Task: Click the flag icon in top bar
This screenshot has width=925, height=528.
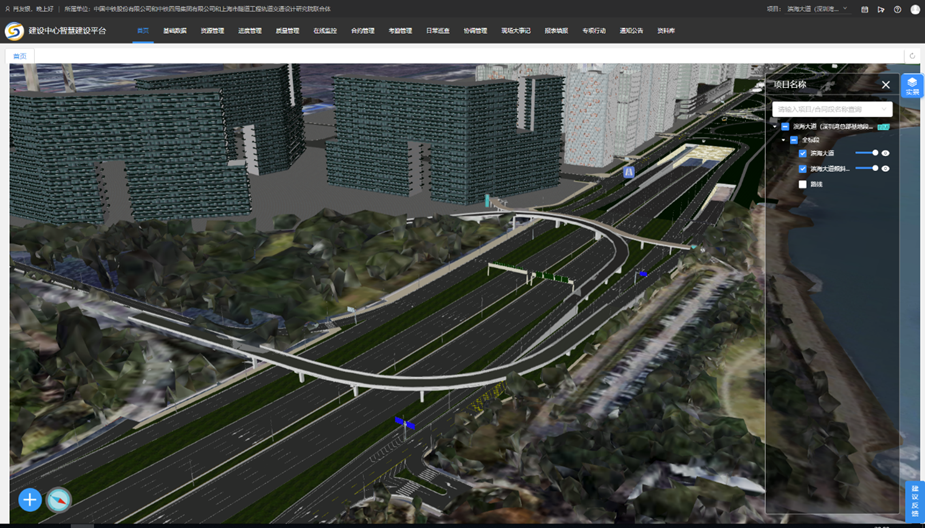Action: (881, 9)
